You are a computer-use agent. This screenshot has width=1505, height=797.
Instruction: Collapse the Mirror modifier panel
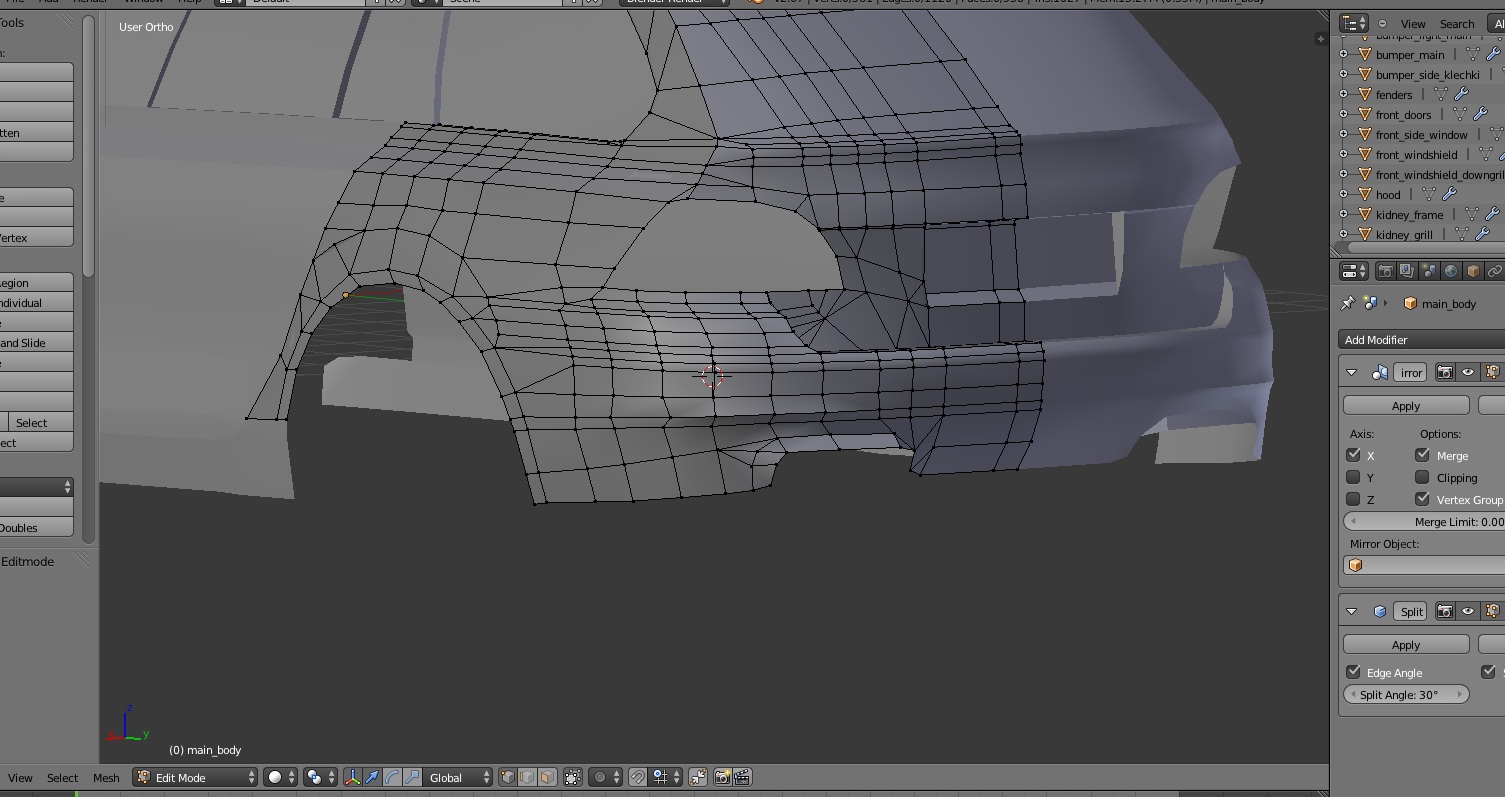coord(1351,372)
